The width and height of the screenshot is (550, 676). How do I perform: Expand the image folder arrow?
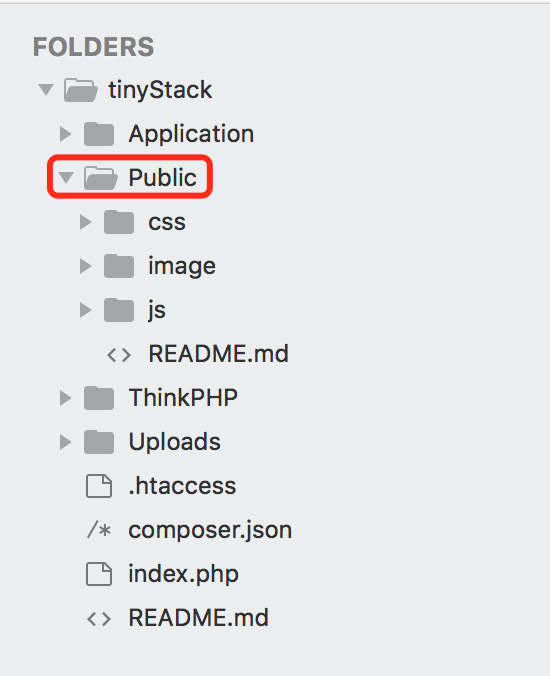(86, 266)
